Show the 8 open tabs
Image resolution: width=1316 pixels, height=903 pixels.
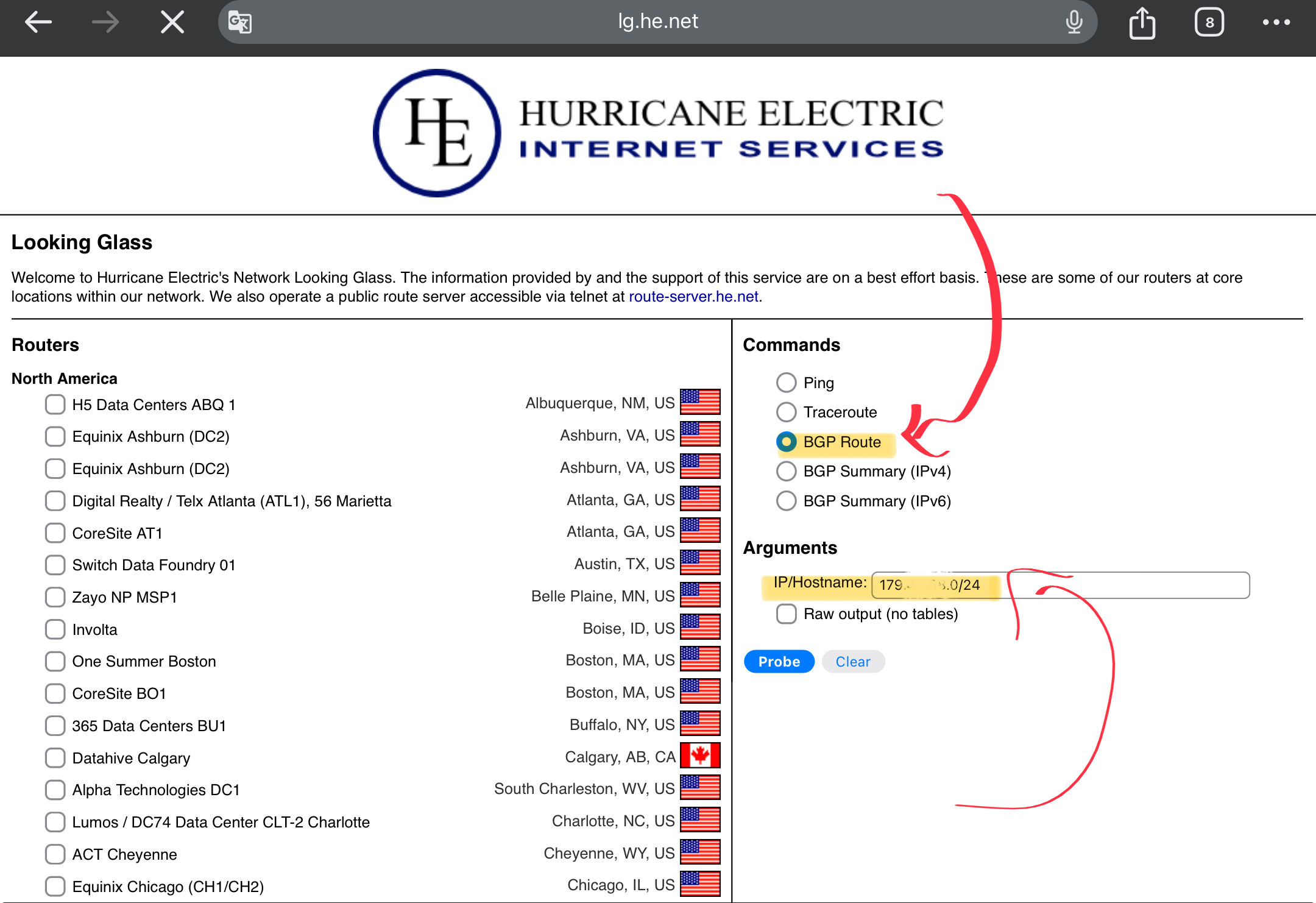pos(1209,23)
